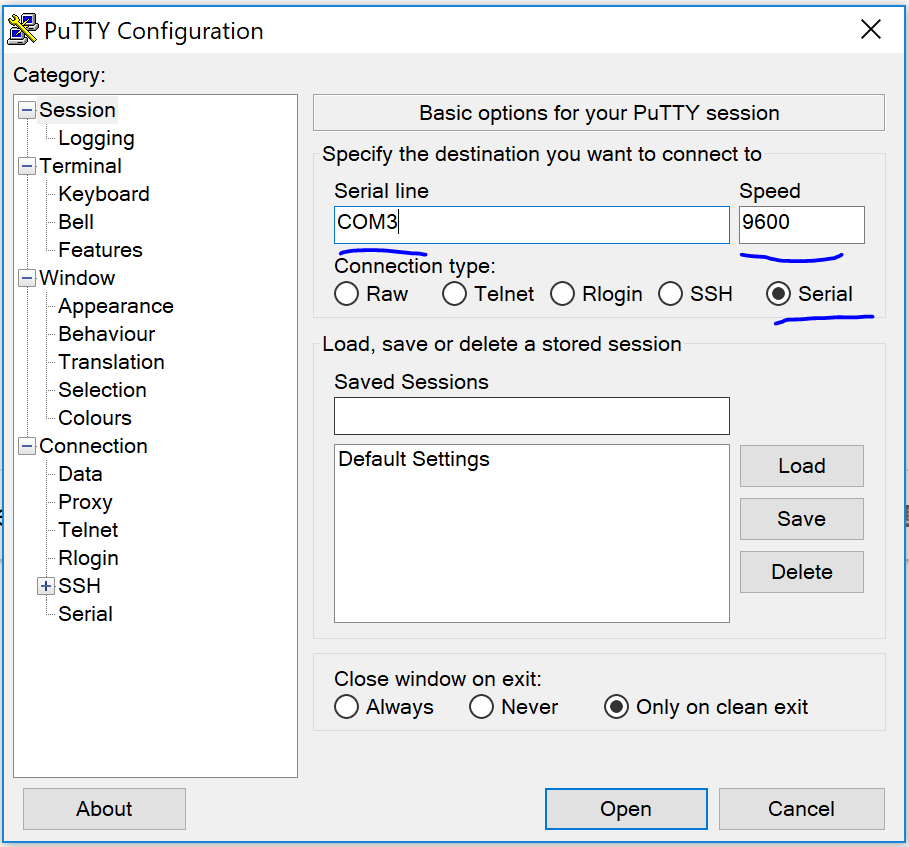Set close window on exit to Never
Screen dimensions: 909x847
(x=482, y=707)
